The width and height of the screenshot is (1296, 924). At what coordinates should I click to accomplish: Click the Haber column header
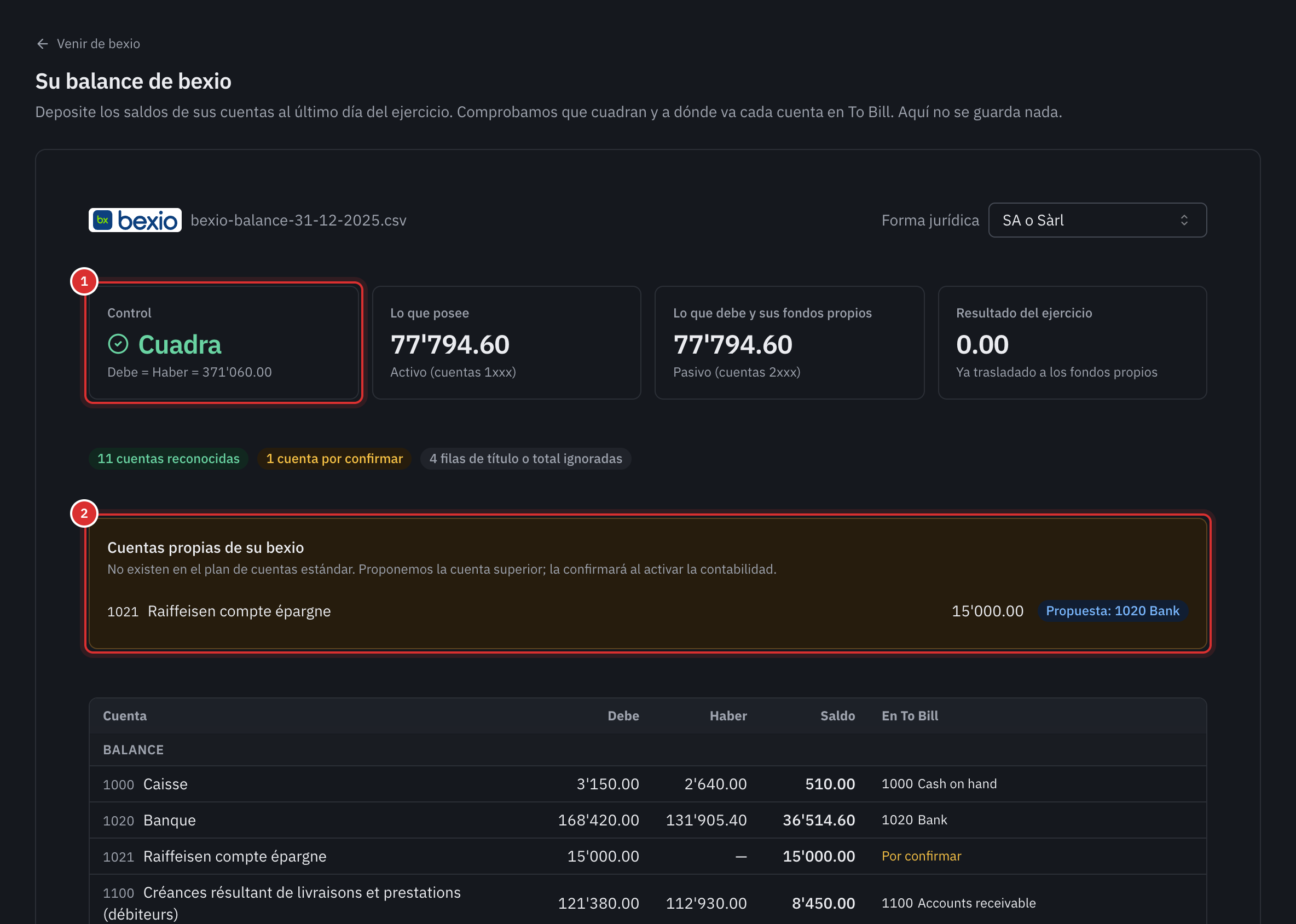click(x=728, y=716)
